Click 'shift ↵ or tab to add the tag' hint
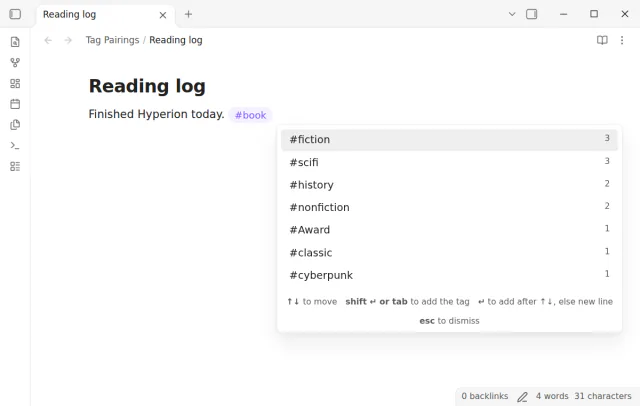Screen dimensions: 640x406 click(407, 302)
